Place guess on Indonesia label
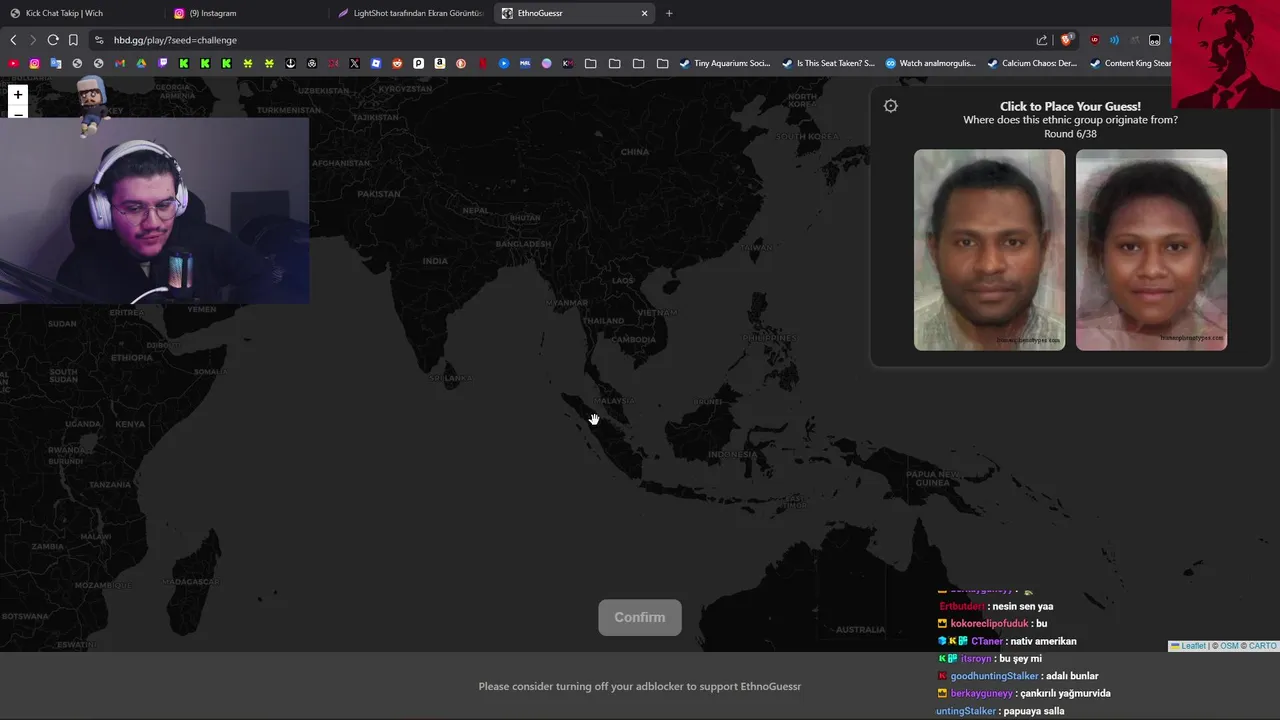The height and width of the screenshot is (720, 1280). [732, 454]
